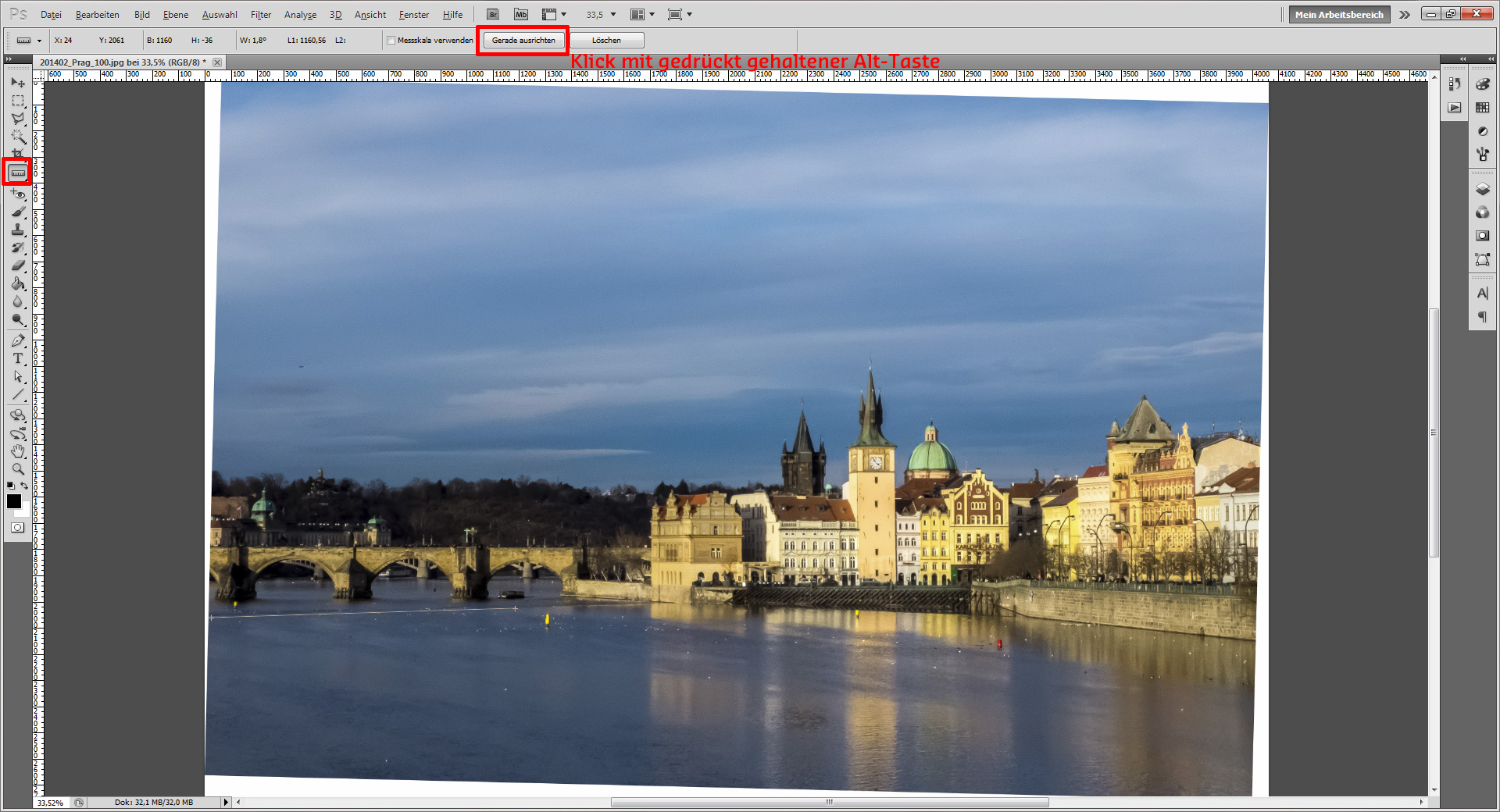
Task: Open the Filter menu
Action: (261, 14)
